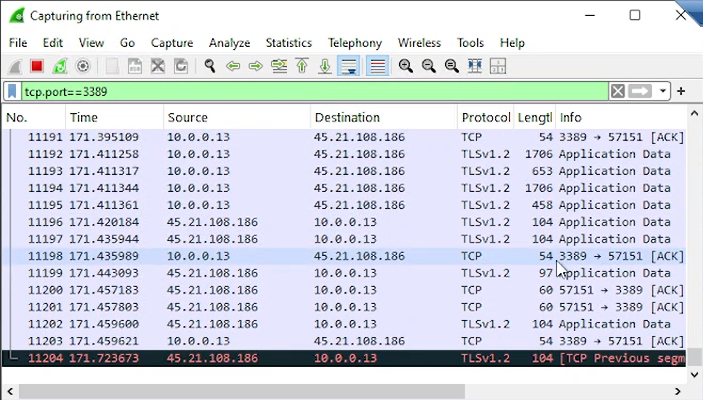Click the reload capture file icon

[181, 66]
